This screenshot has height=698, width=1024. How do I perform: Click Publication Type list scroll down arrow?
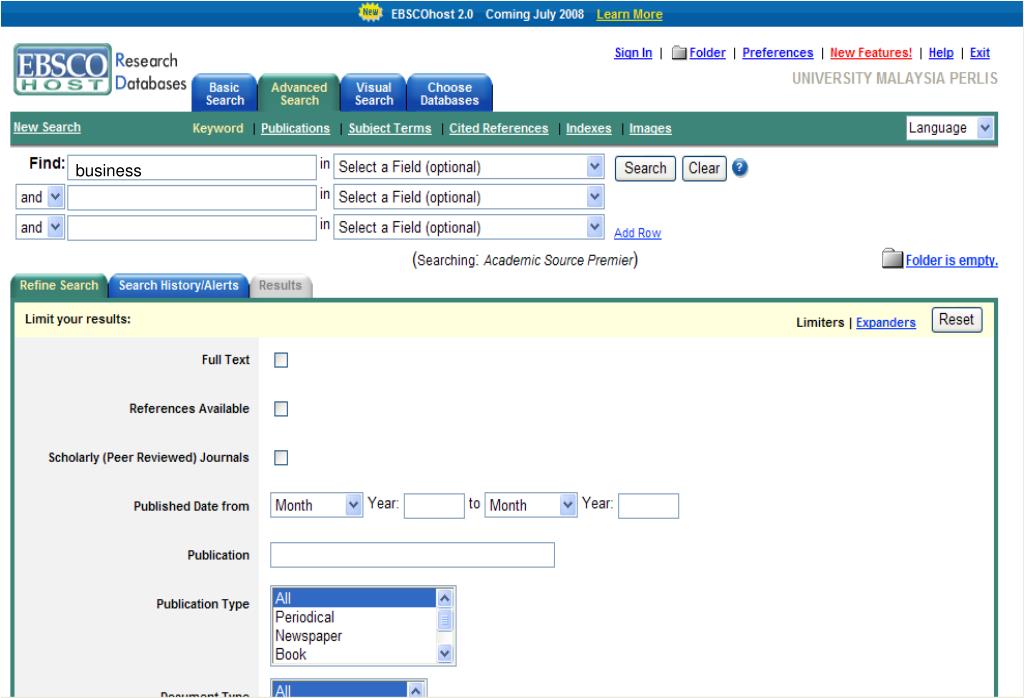(x=445, y=654)
